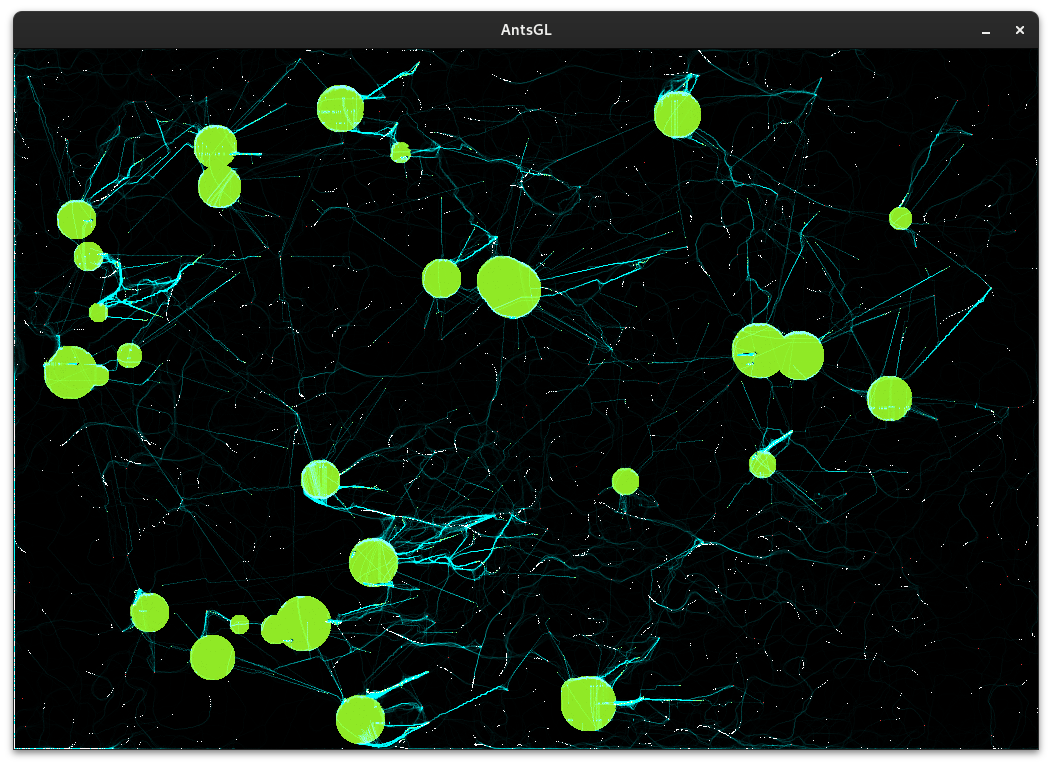Select the top-center large green circle

[340, 108]
